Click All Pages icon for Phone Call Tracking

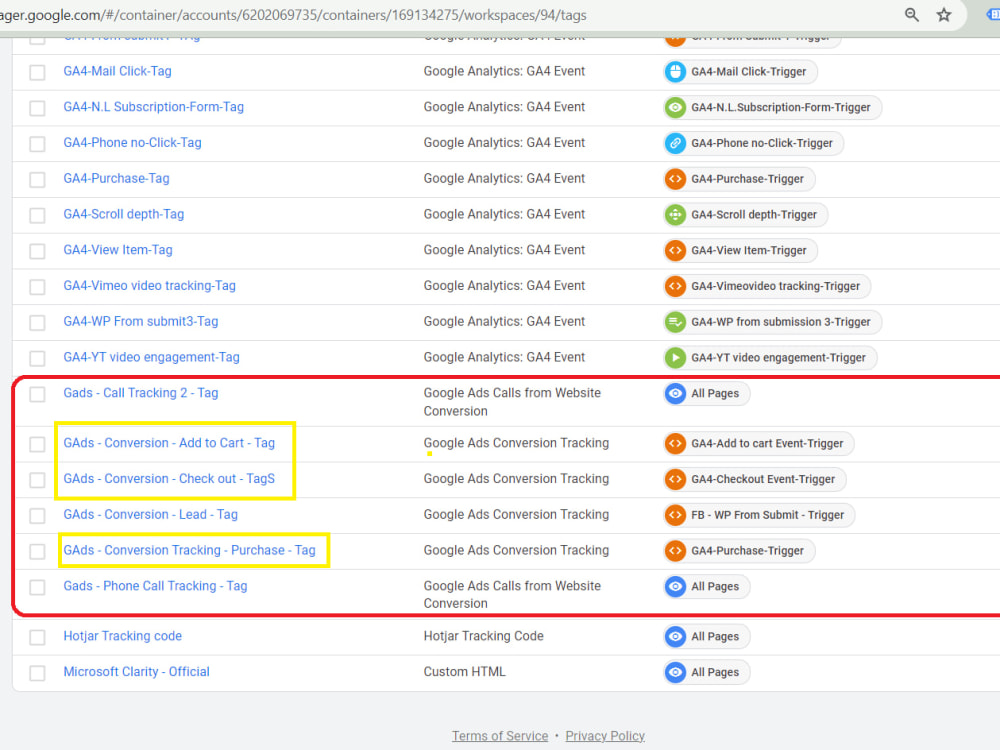click(x=675, y=586)
